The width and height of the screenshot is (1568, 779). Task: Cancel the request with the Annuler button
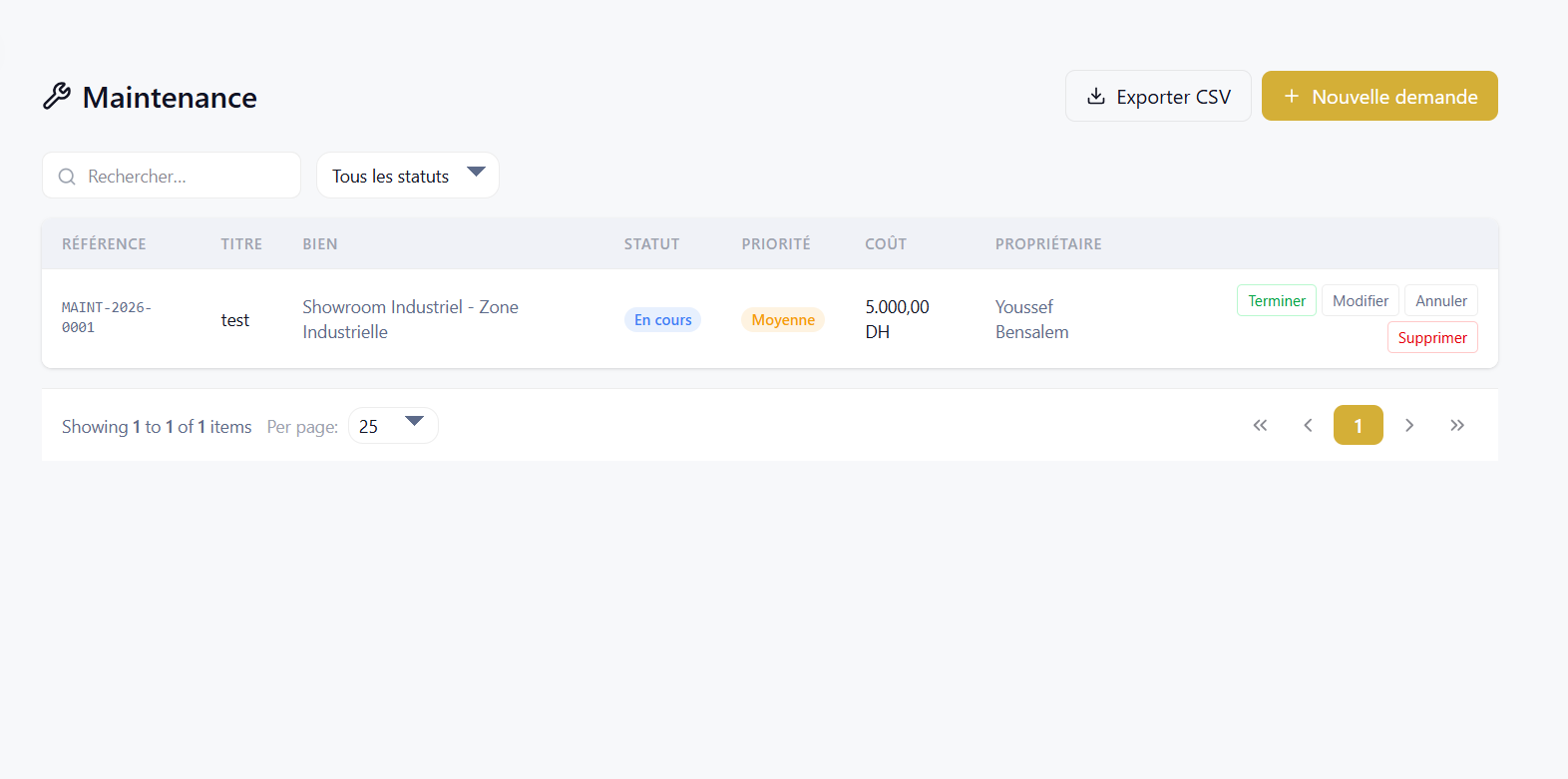pyautogui.click(x=1441, y=300)
